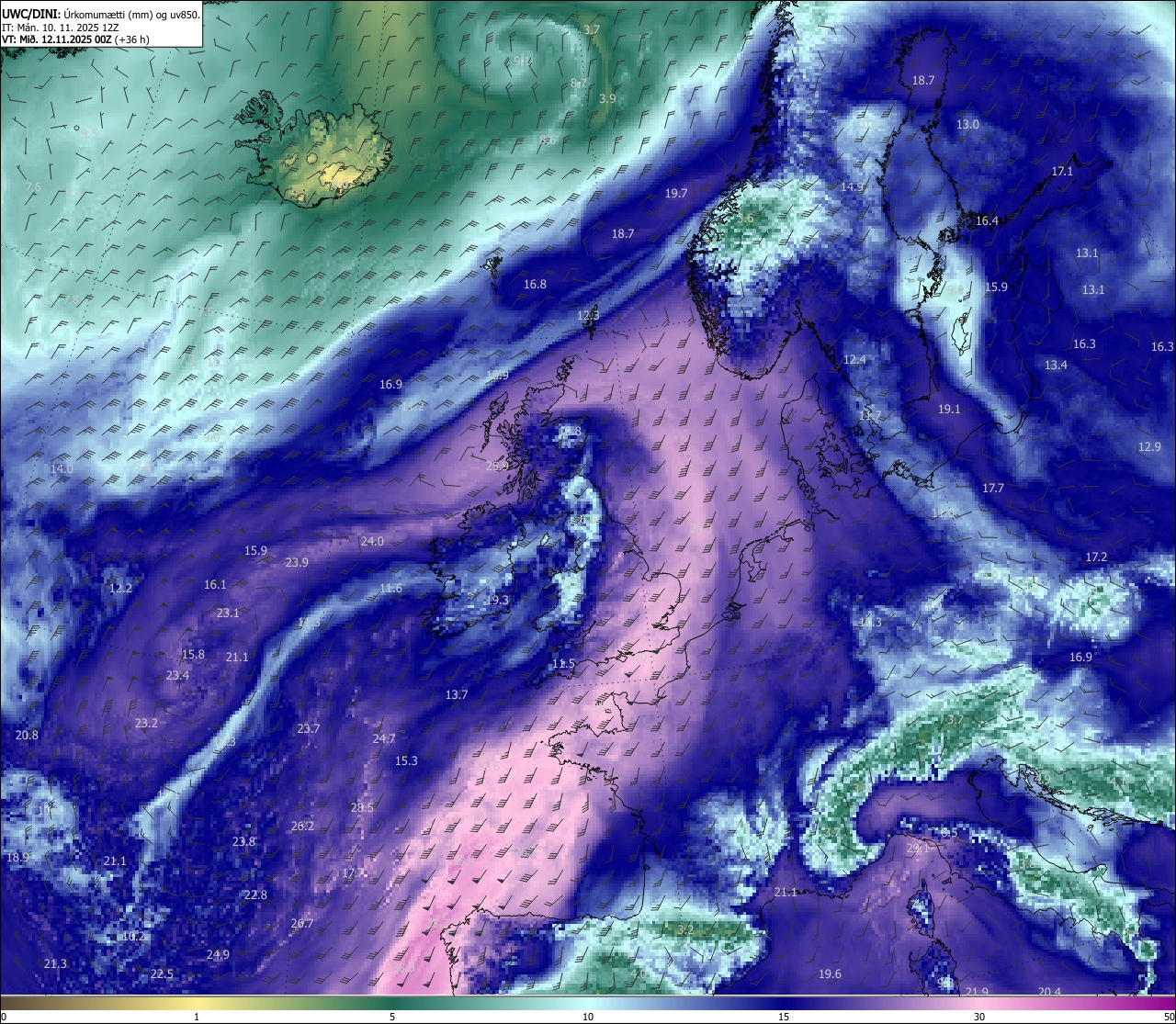Click the 19.6 value label
The height and width of the screenshot is (1024, 1176).
830,973
